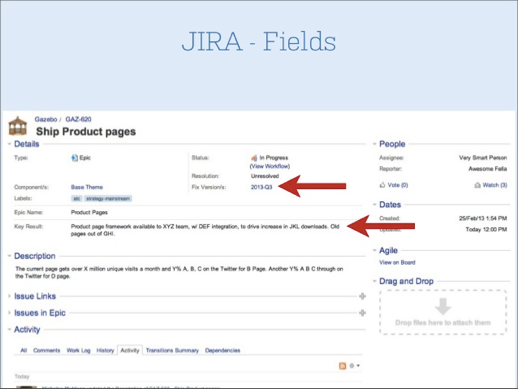518x389 pixels.
Task: Select the Activity tab
Action: [x=130, y=350]
